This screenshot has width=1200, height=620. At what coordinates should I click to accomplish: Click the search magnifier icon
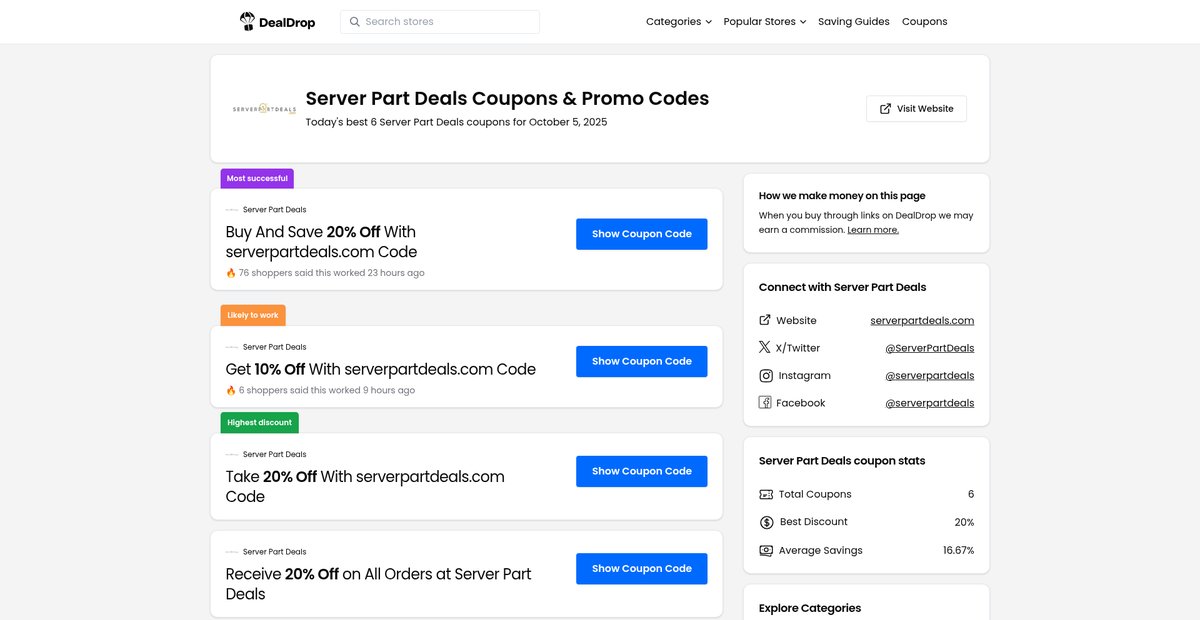[354, 21]
